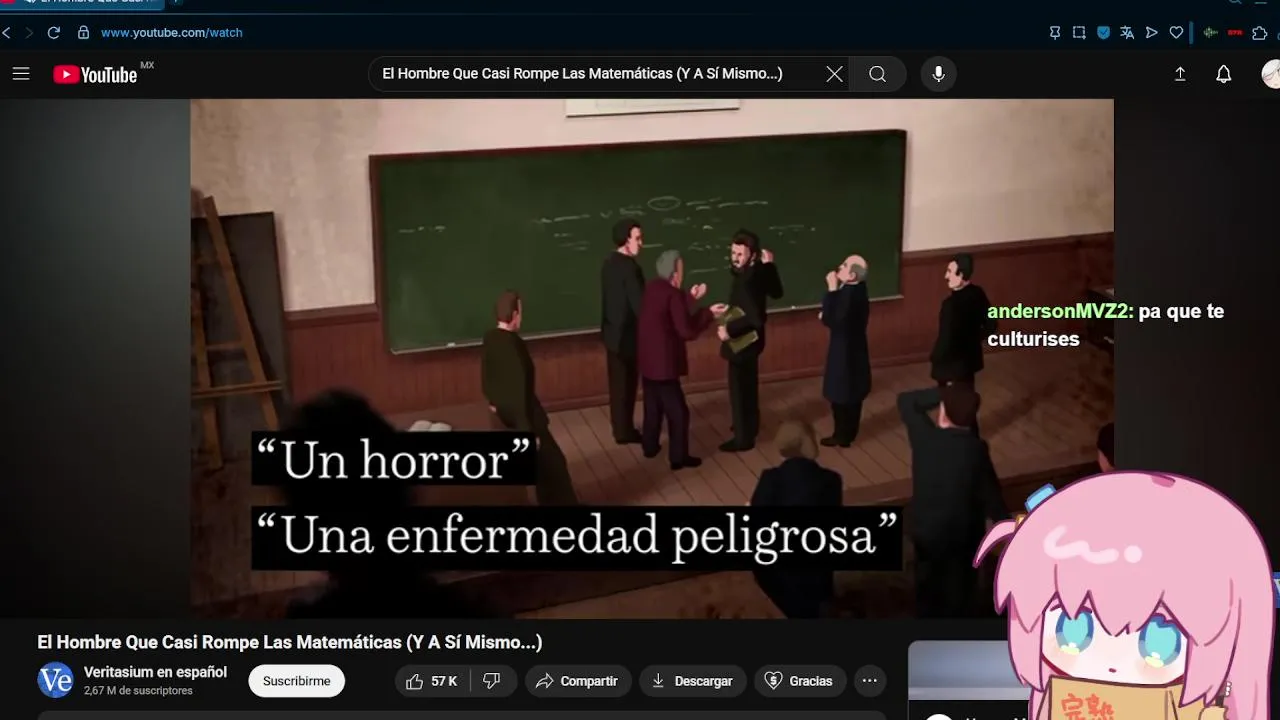The image size is (1280, 720).
Task: Open a new tab with plus button
Action: (x=176, y=3)
